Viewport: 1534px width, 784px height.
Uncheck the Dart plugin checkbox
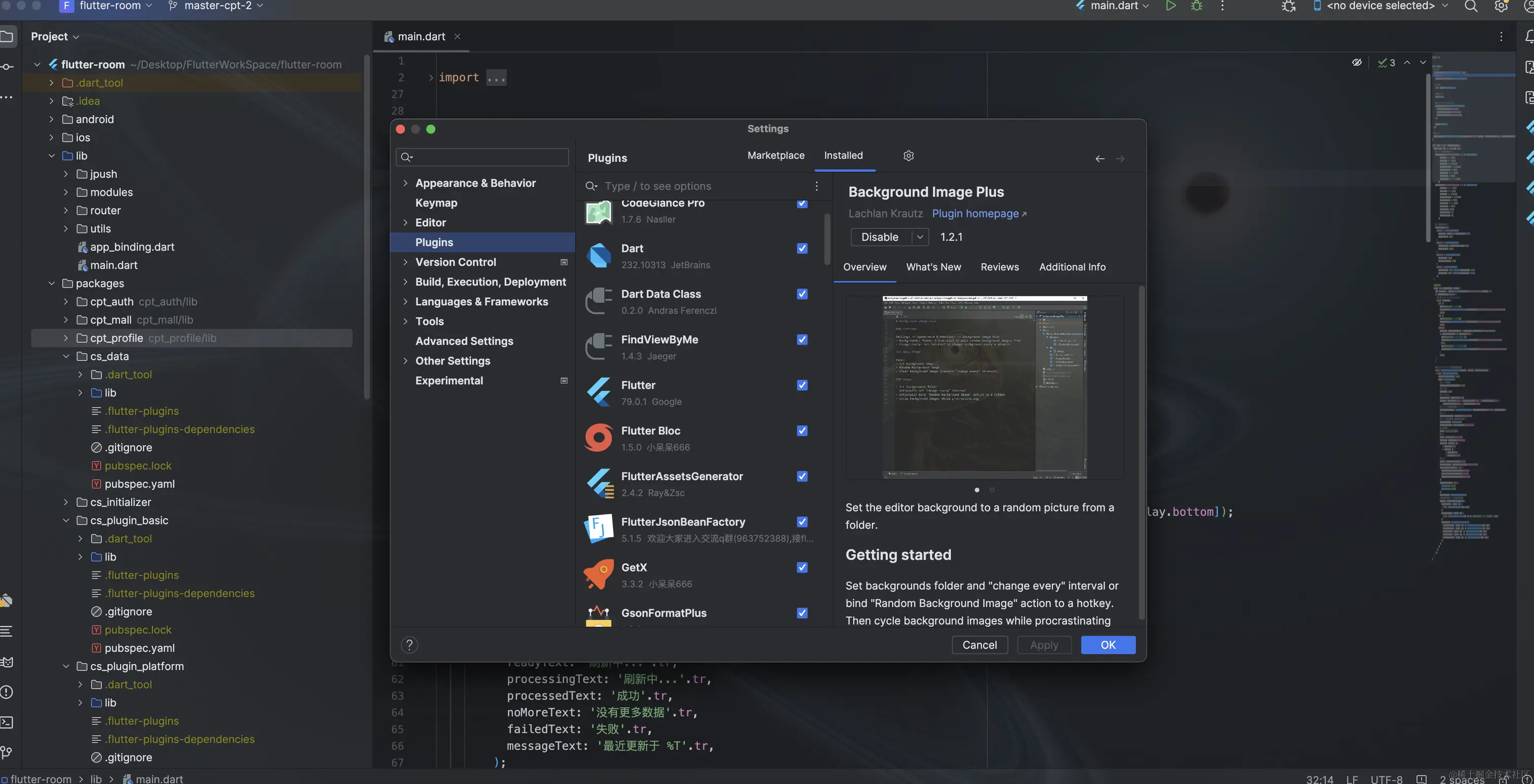tap(802, 249)
